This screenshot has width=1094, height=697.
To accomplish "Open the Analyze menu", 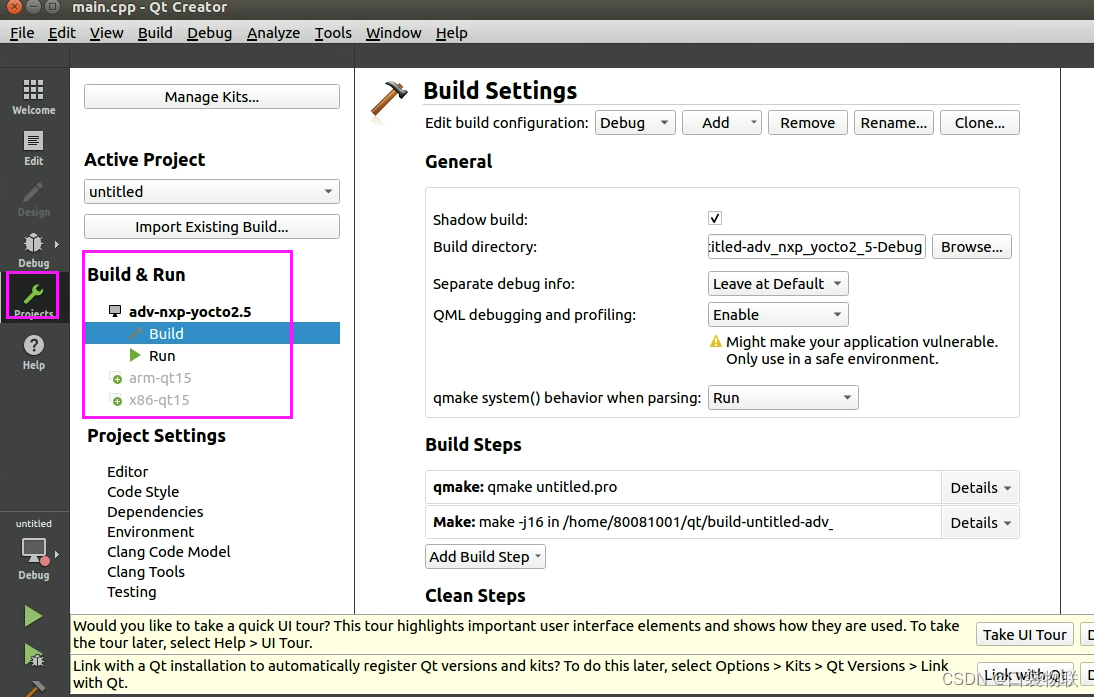I will click(274, 33).
